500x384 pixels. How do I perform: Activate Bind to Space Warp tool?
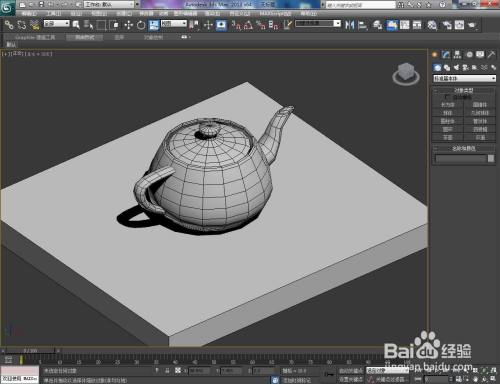click(34, 25)
